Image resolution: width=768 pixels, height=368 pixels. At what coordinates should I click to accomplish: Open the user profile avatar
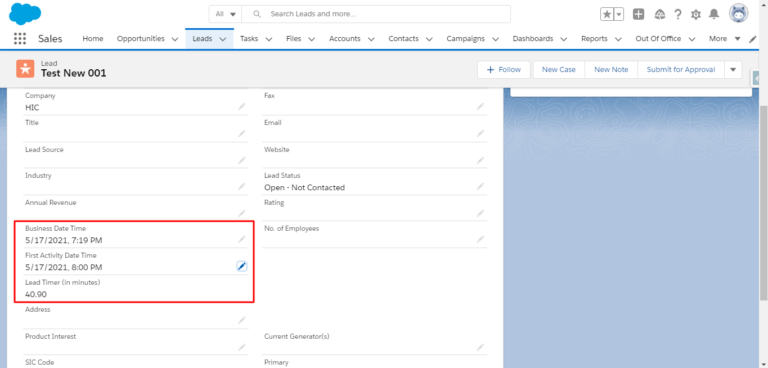[x=738, y=14]
